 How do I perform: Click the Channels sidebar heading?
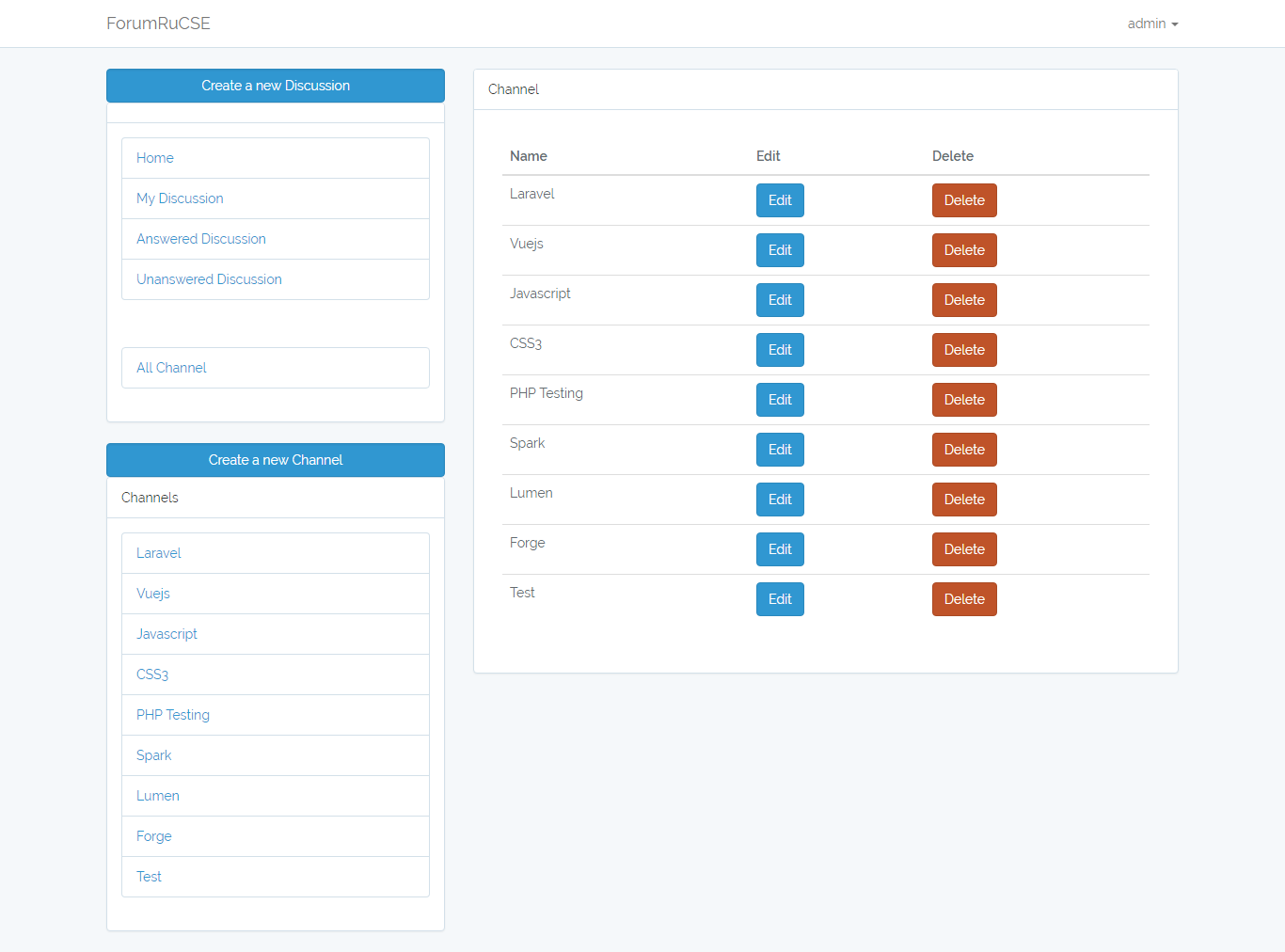click(x=150, y=498)
